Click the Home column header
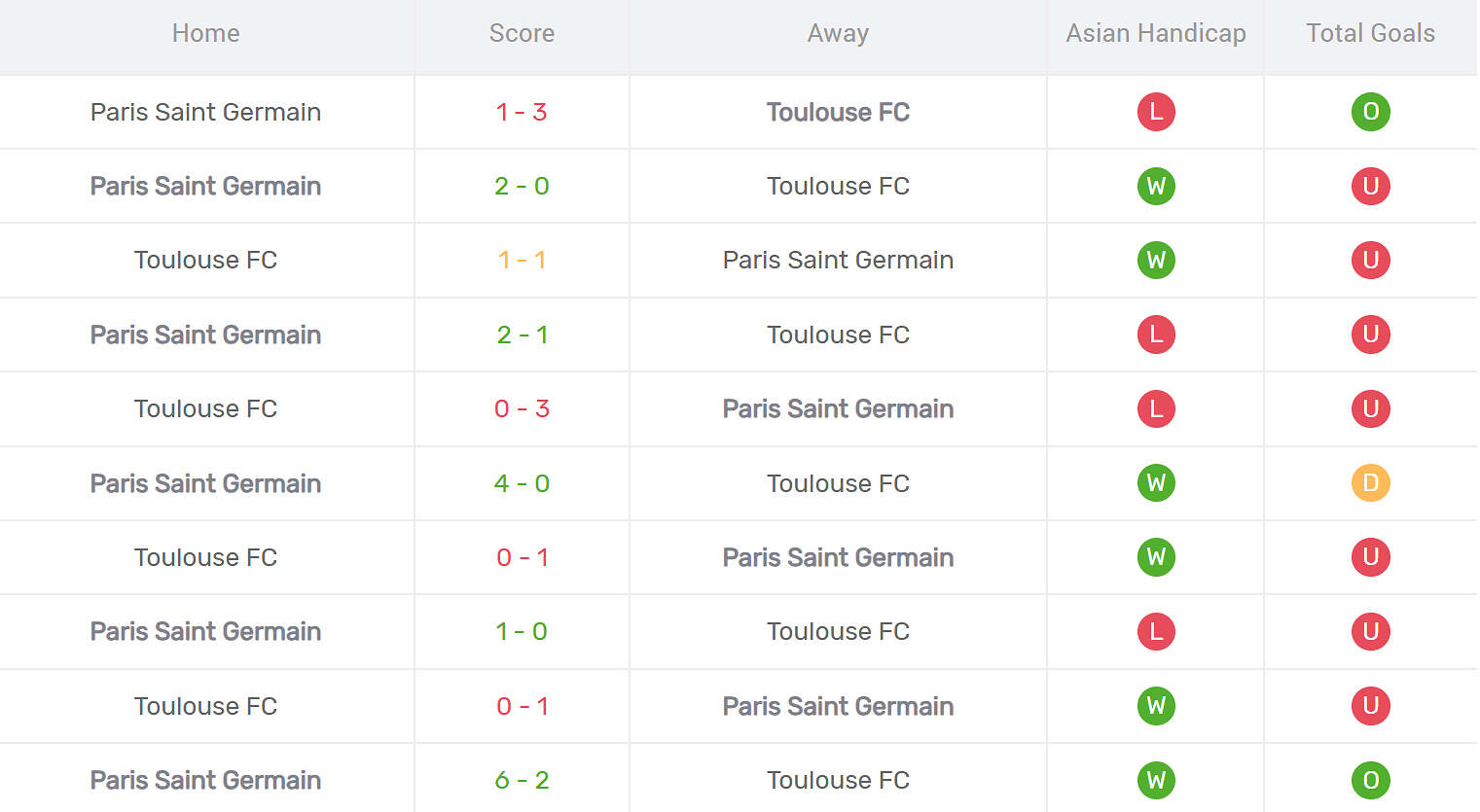 (205, 33)
